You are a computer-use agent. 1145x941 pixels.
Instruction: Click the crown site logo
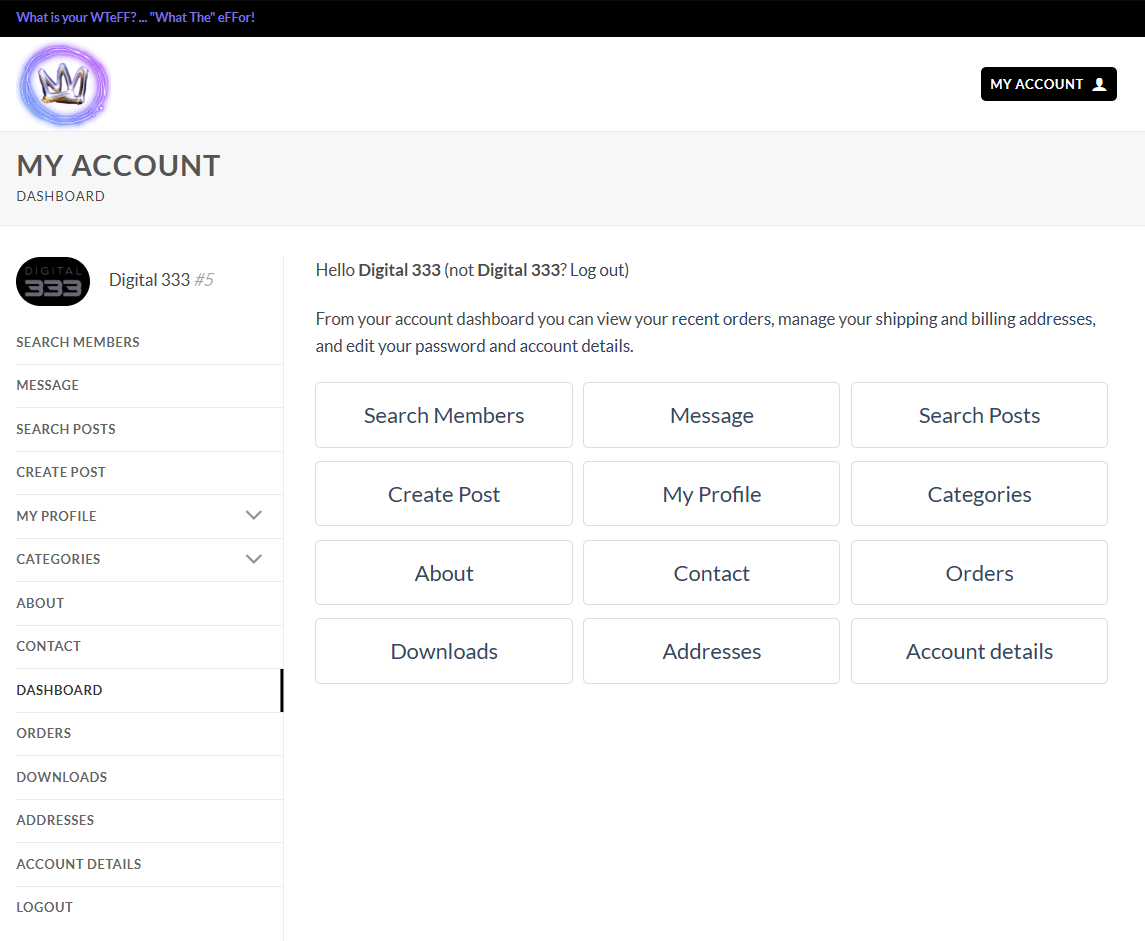point(63,84)
